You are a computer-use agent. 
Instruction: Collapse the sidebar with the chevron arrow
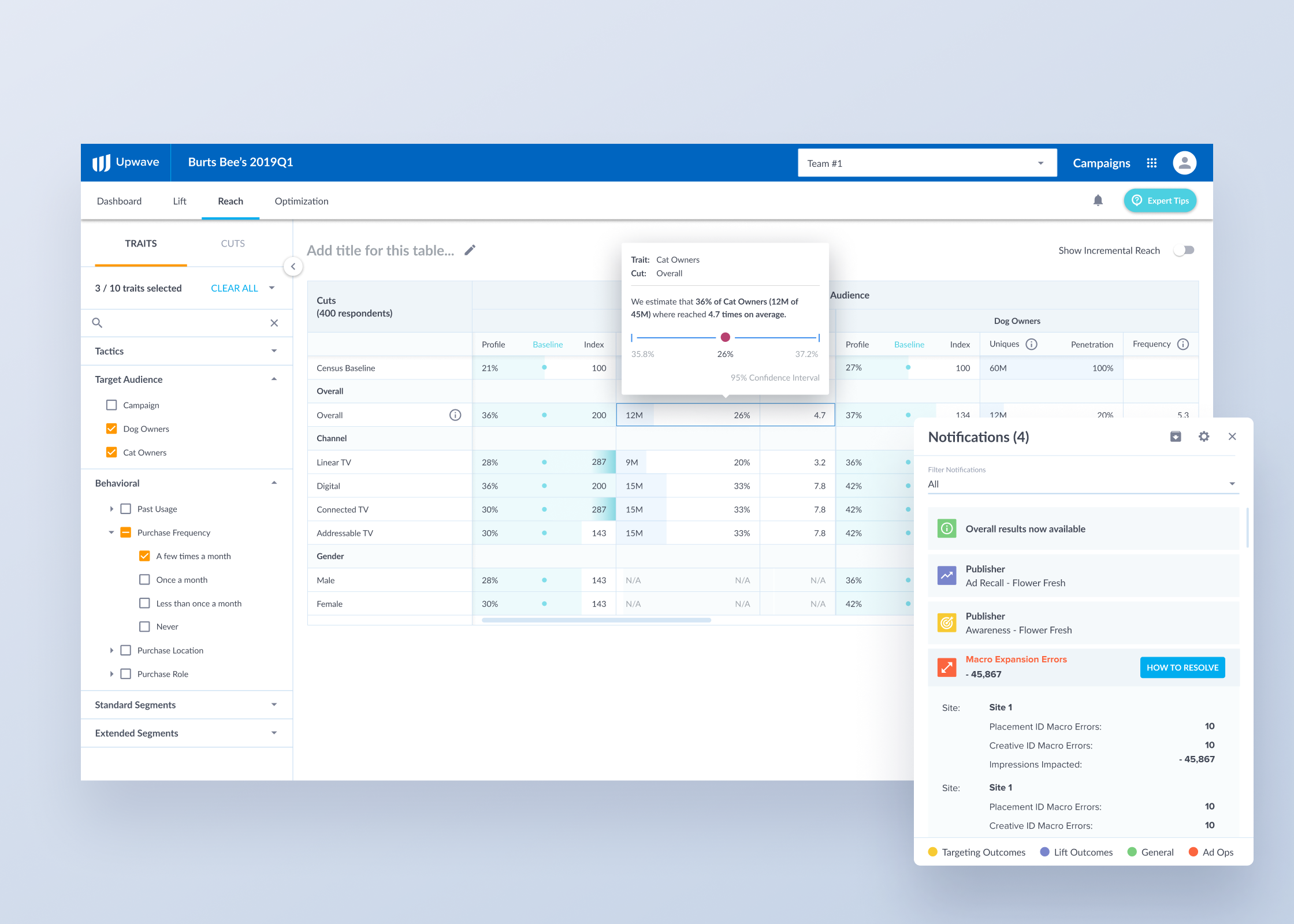point(293,266)
